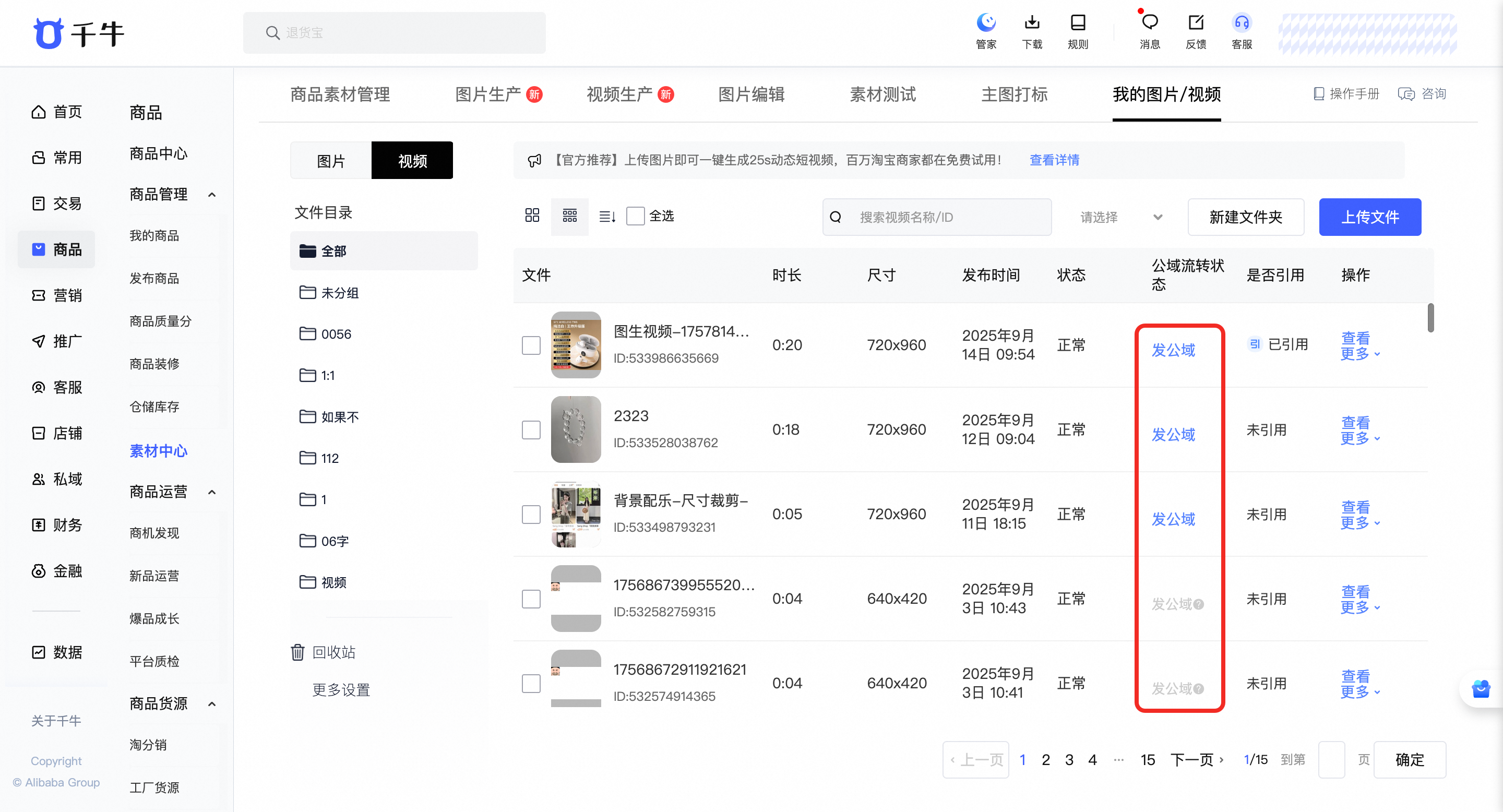Click the 搜索视频名称/ID search field
Viewport: 1503px width, 812px height.
(936, 217)
